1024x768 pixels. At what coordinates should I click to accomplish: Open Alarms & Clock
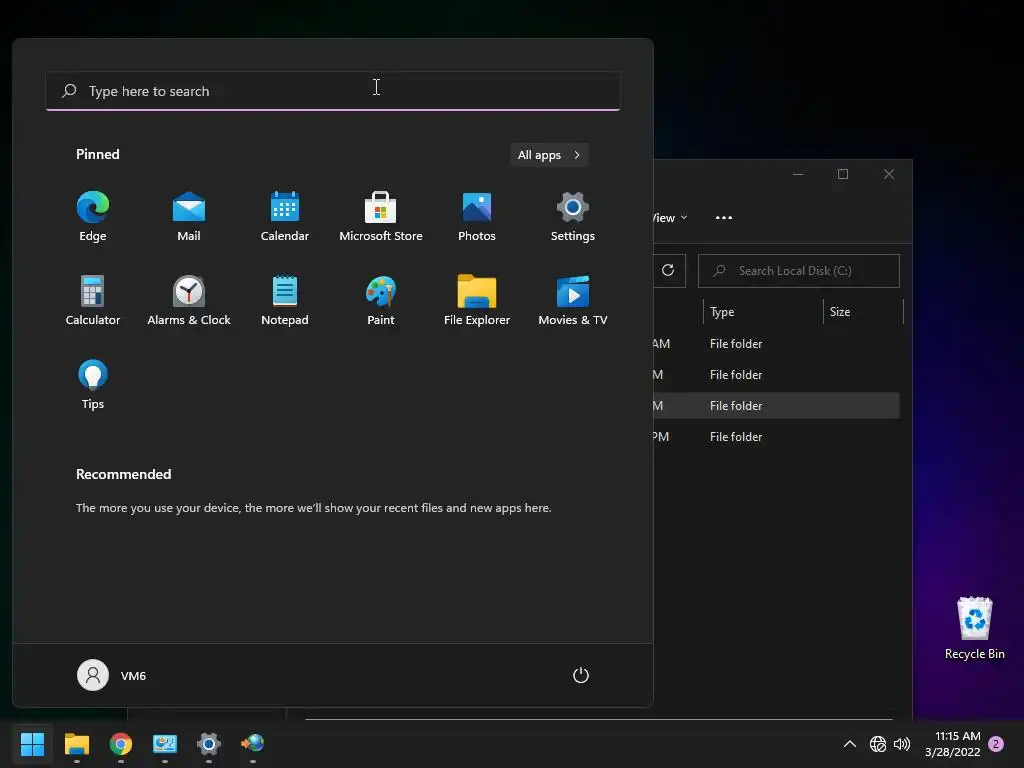click(189, 300)
